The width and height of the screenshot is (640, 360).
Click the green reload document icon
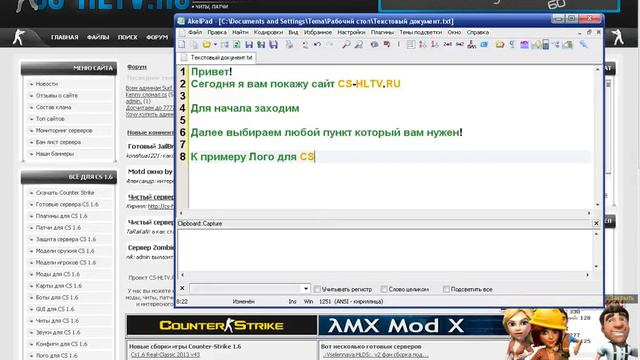[x=237, y=44]
